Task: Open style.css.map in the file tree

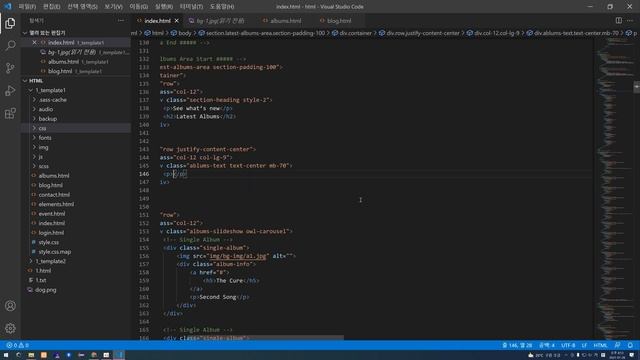Action: (x=55, y=252)
